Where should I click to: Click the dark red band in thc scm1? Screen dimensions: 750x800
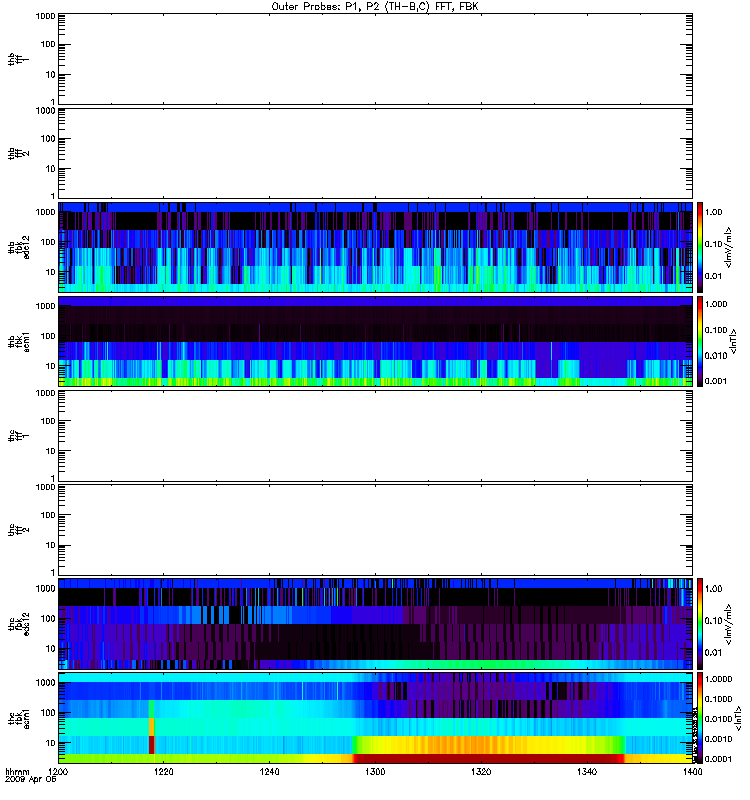490,758
